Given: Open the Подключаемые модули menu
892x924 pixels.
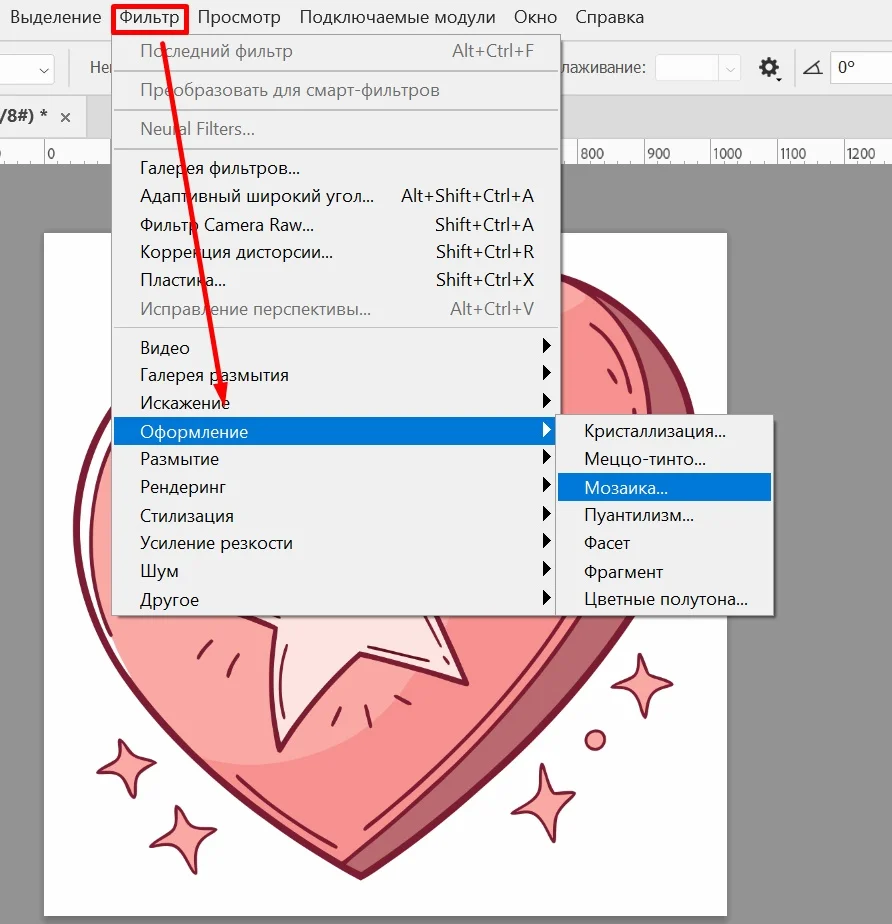Looking at the screenshot, I should point(397,18).
